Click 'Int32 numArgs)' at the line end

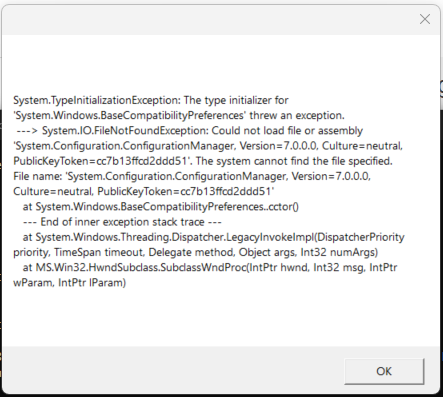(x=339, y=252)
